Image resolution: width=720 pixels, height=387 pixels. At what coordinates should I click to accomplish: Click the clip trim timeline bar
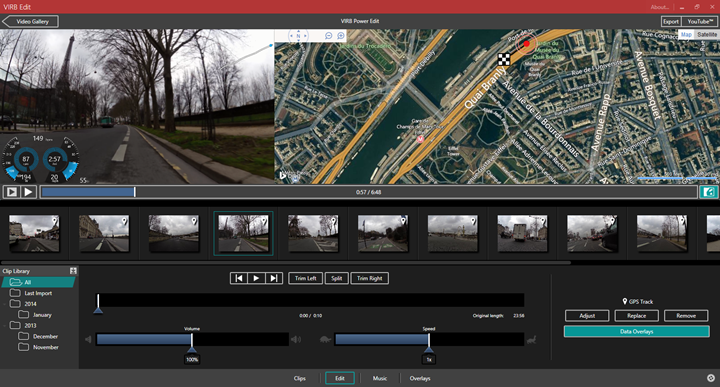click(310, 300)
